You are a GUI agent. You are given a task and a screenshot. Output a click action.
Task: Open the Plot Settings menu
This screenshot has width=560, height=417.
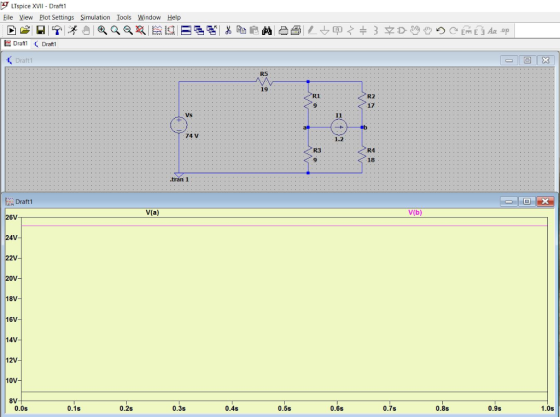click(56, 17)
